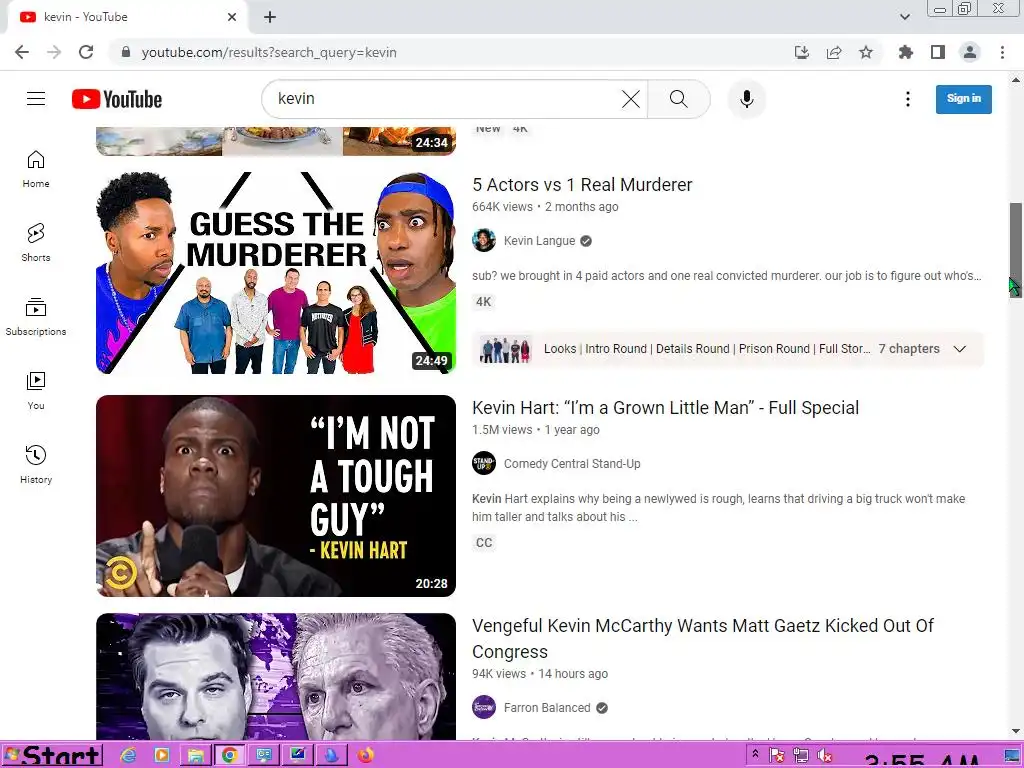Click the 94K views text
The image size is (1024, 768).
[499, 674]
